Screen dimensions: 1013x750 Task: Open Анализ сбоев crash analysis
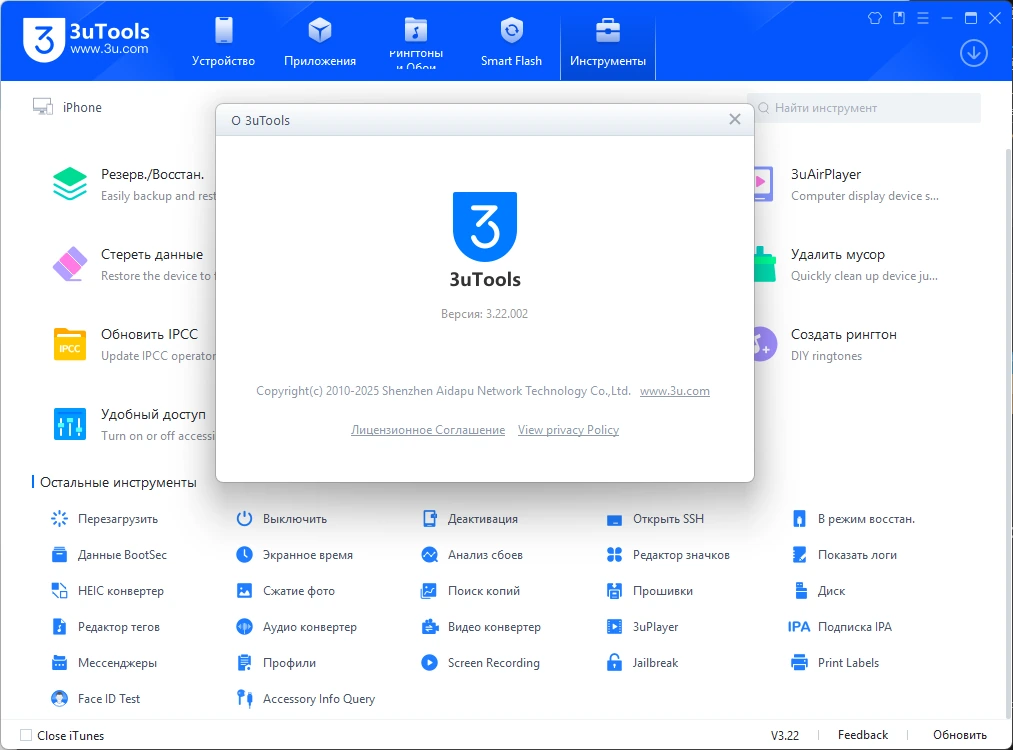click(x=472, y=555)
